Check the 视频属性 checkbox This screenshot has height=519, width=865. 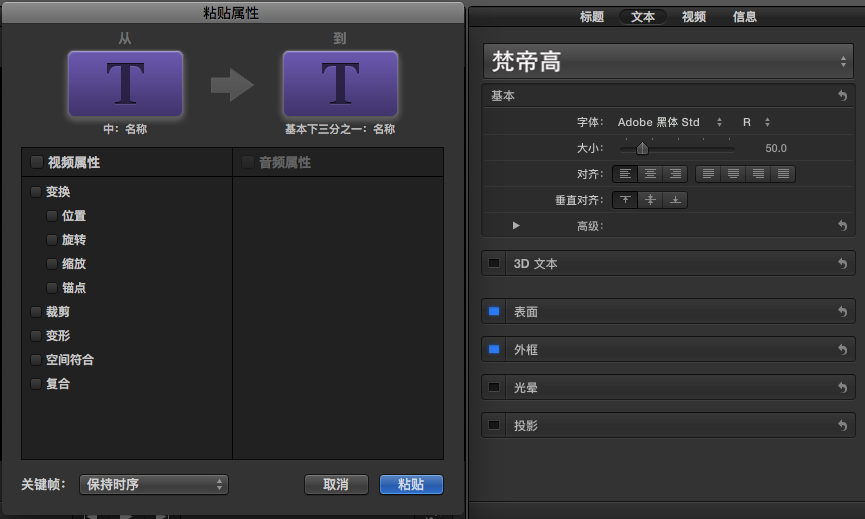pyautogui.click(x=37, y=162)
